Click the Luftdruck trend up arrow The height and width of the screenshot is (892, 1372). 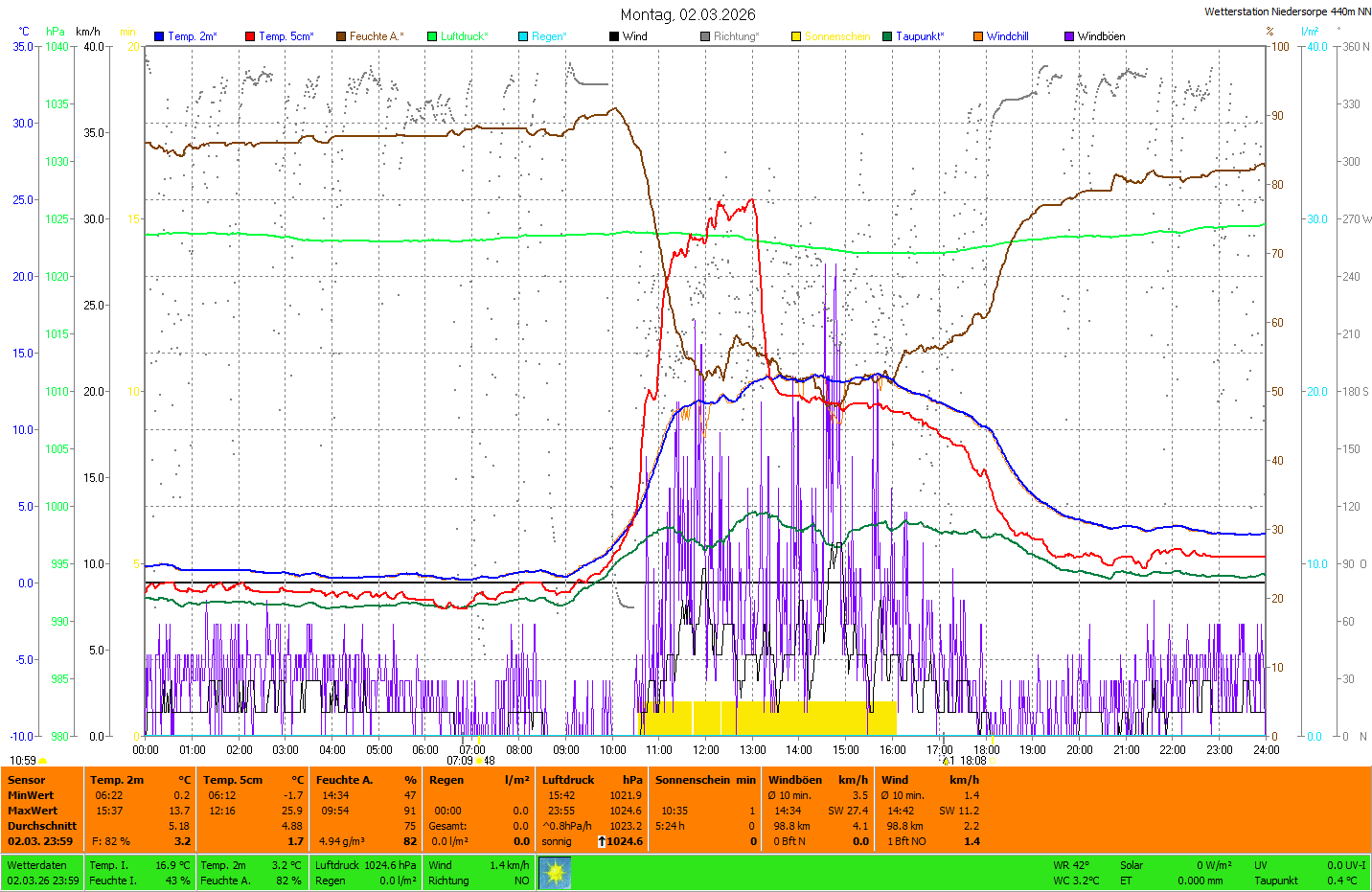click(602, 841)
